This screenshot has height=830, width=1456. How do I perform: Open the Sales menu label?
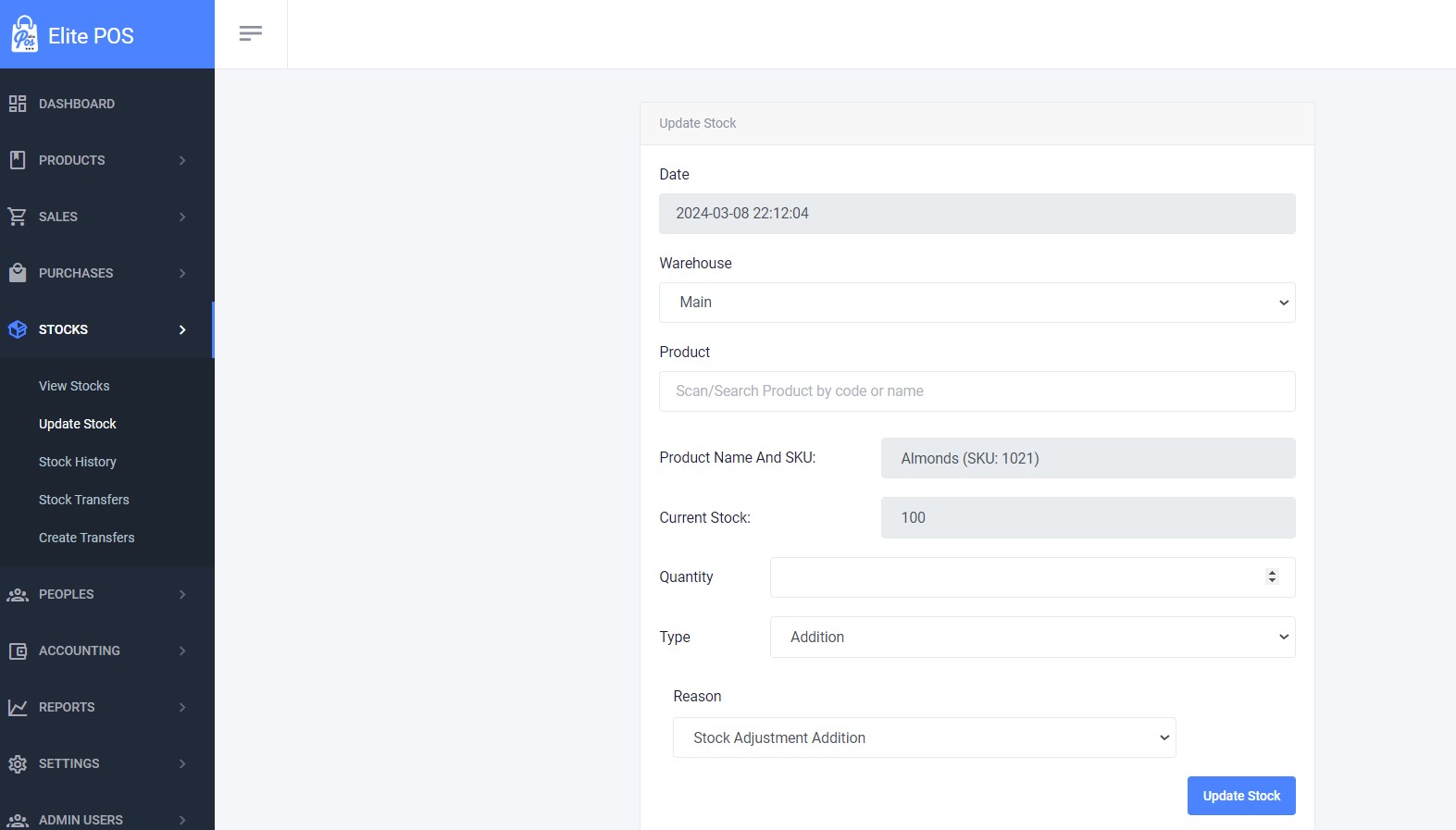[x=58, y=217]
